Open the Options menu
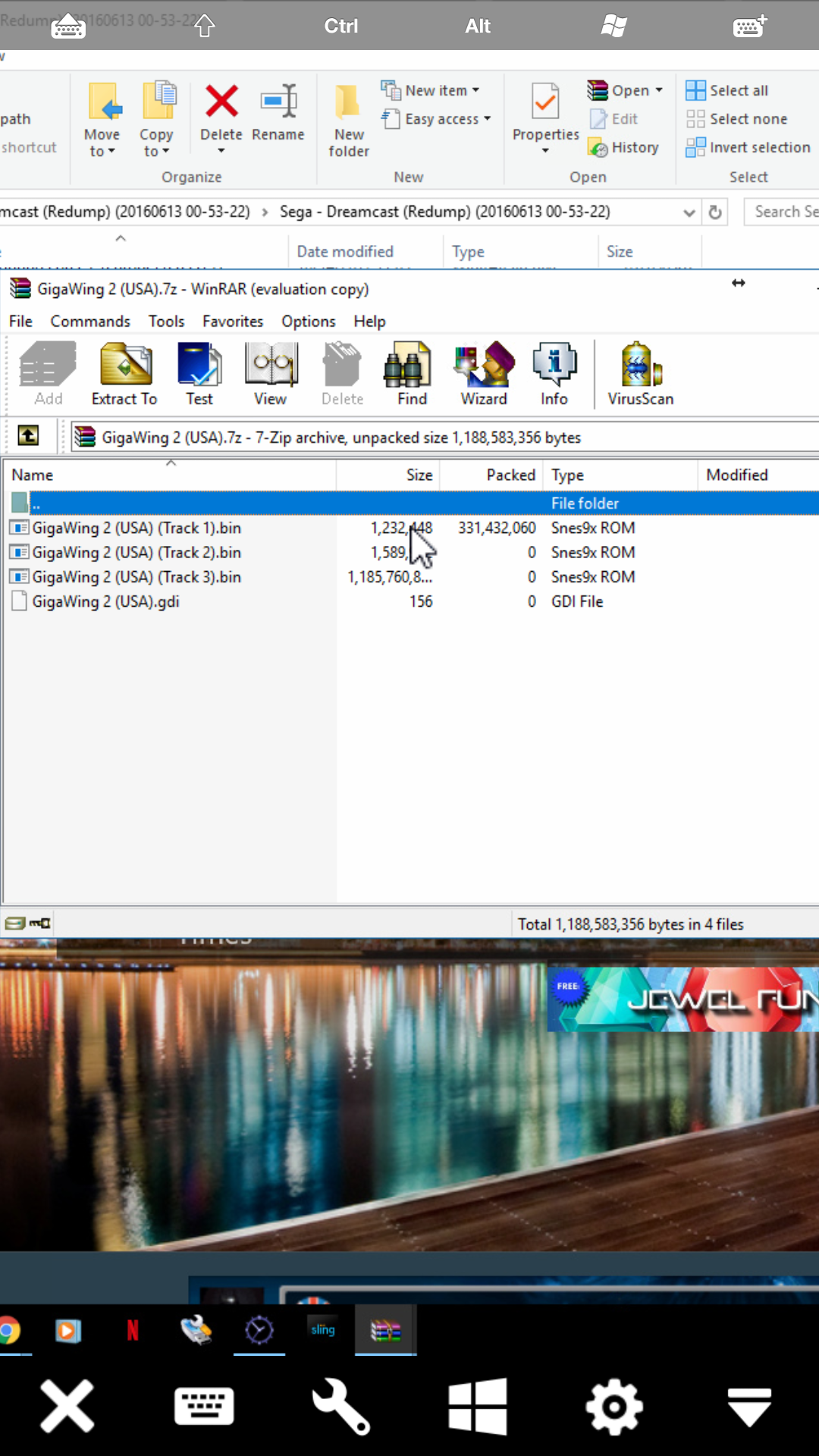Viewport: 819px width, 1456px height. click(308, 322)
